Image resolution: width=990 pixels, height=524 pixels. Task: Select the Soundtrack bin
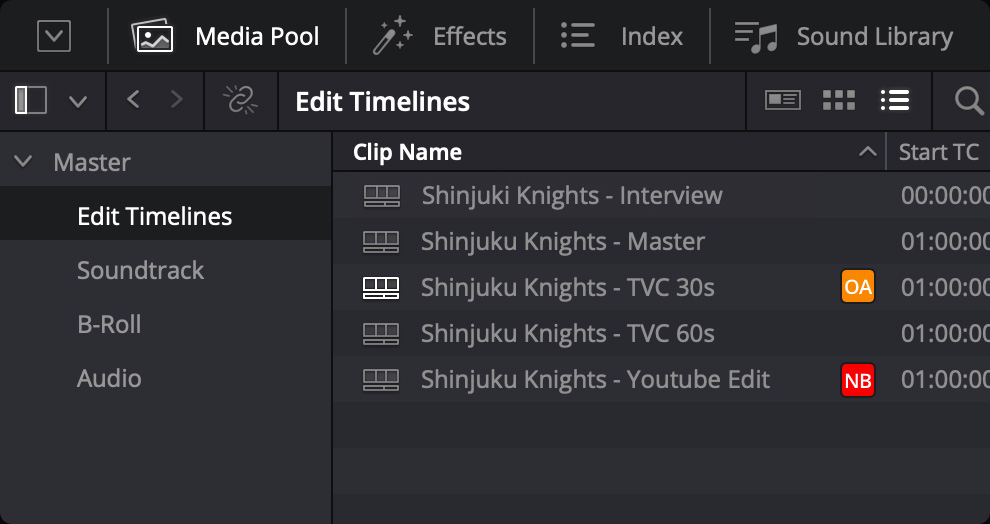pos(140,270)
